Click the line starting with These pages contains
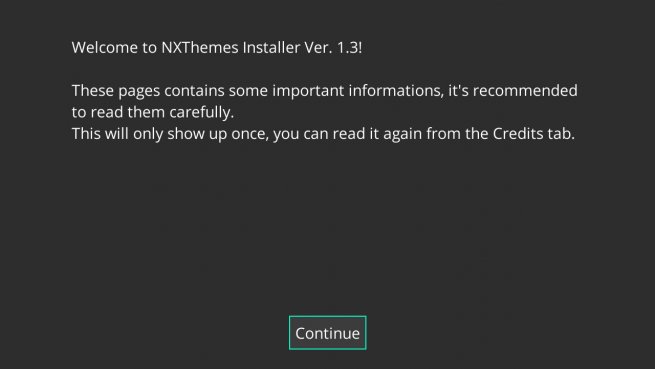Image resolution: width=655 pixels, height=369 pixels. [x=325, y=91]
